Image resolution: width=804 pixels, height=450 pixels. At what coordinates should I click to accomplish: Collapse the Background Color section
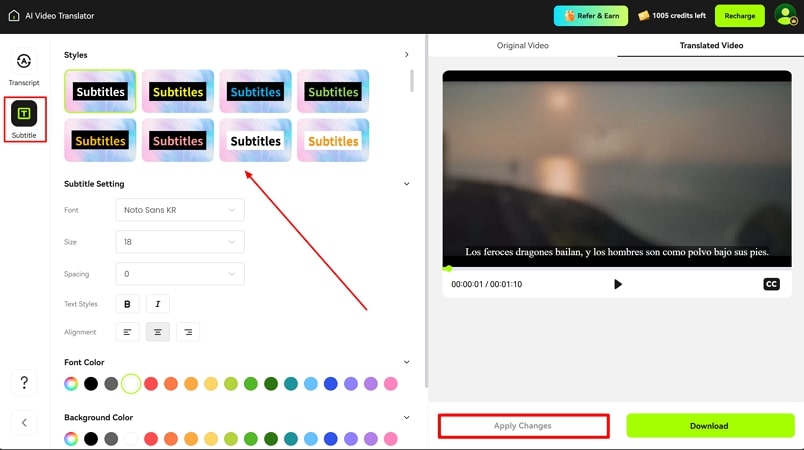coord(407,417)
